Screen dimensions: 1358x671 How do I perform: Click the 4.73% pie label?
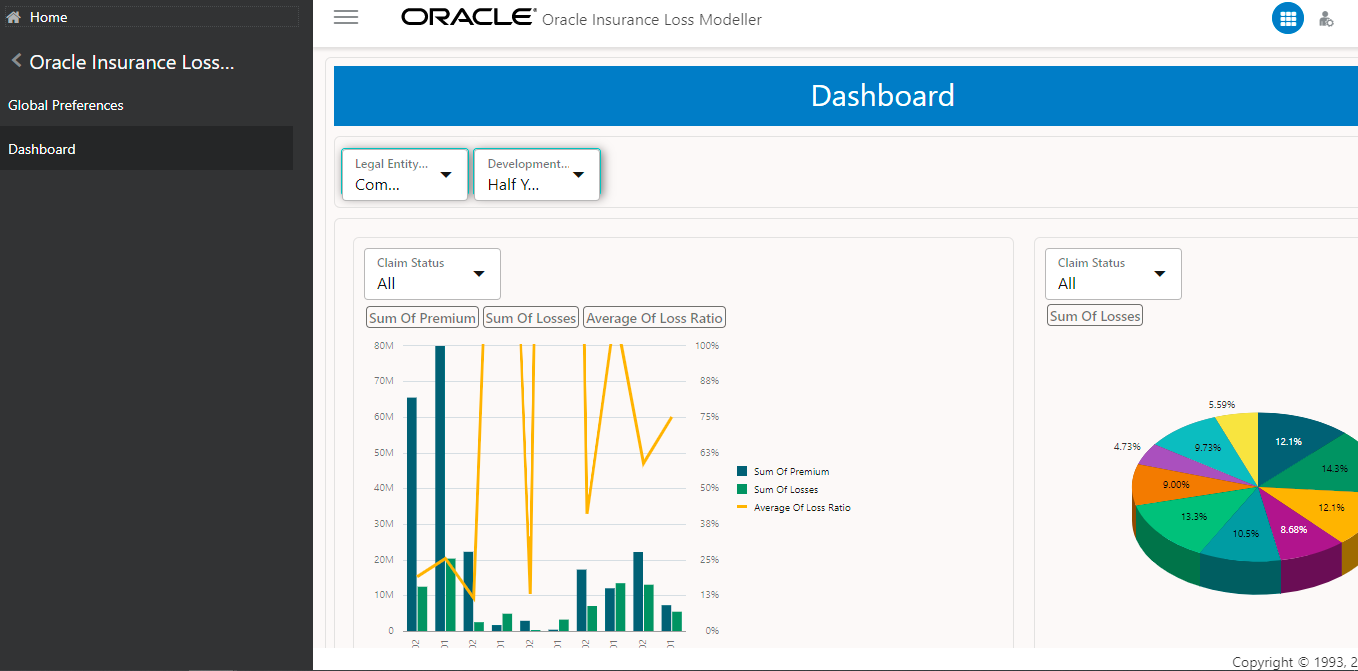pyautogui.click(x=1126, y=446)
